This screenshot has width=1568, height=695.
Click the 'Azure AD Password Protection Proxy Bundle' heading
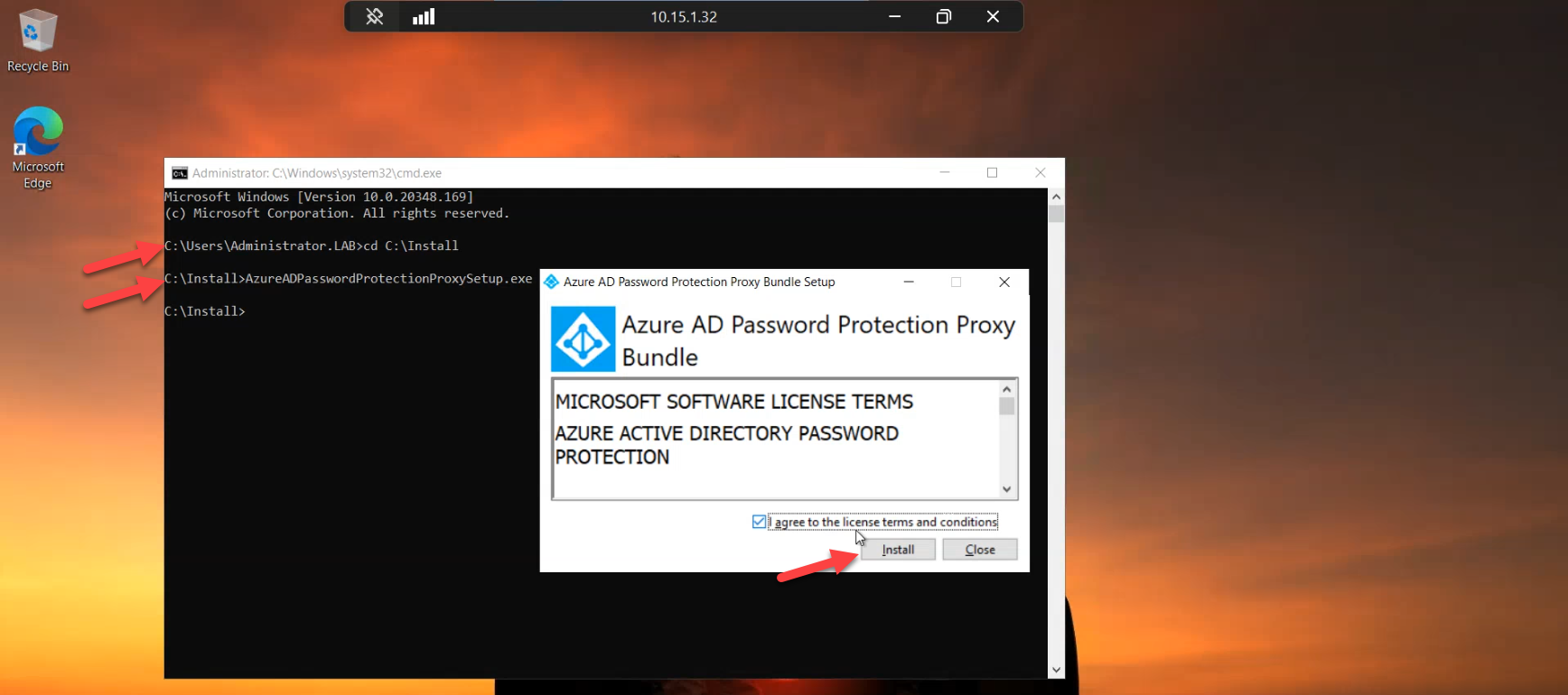(818, 340)
